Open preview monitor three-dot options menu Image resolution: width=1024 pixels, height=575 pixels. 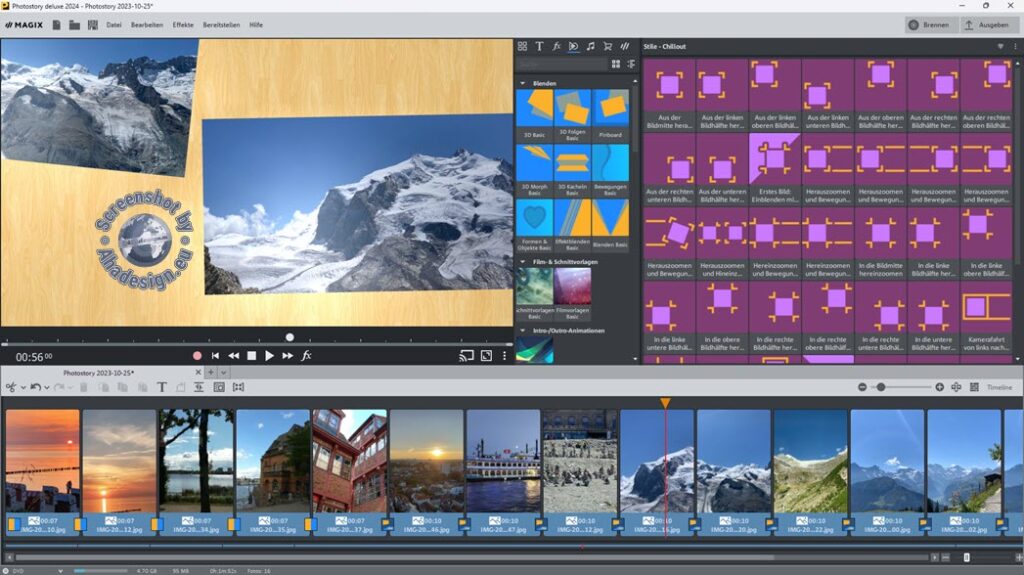504,356
